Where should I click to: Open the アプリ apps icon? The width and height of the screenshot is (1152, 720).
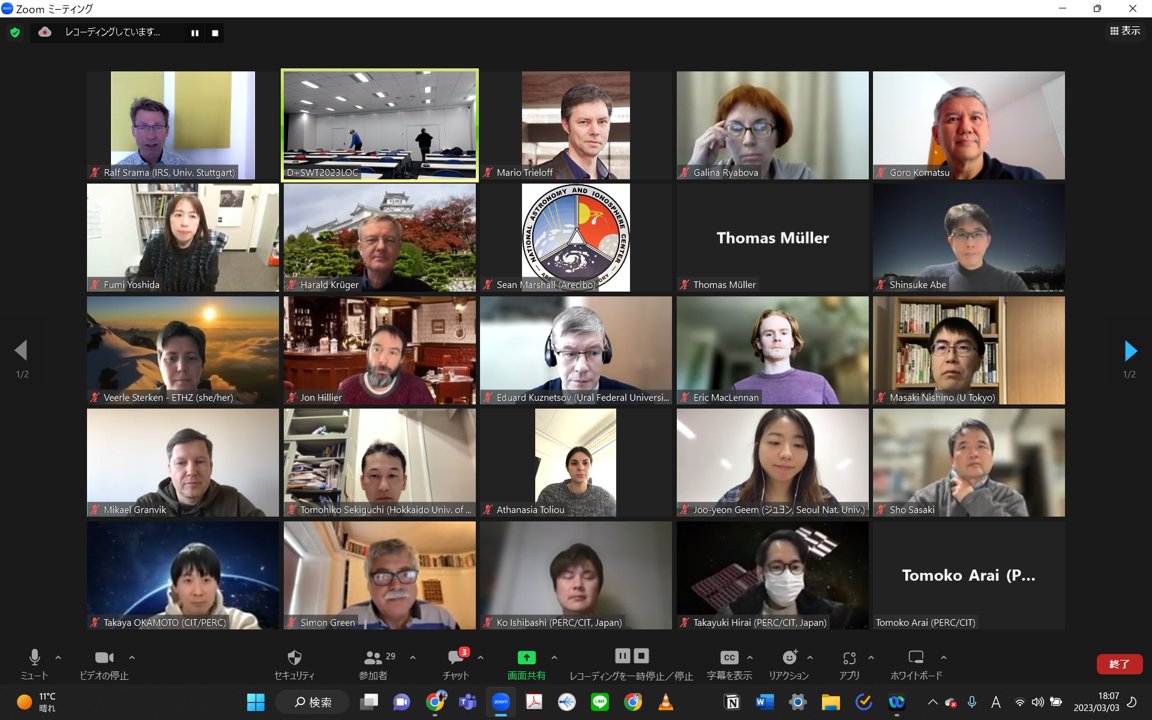[849, 658]
